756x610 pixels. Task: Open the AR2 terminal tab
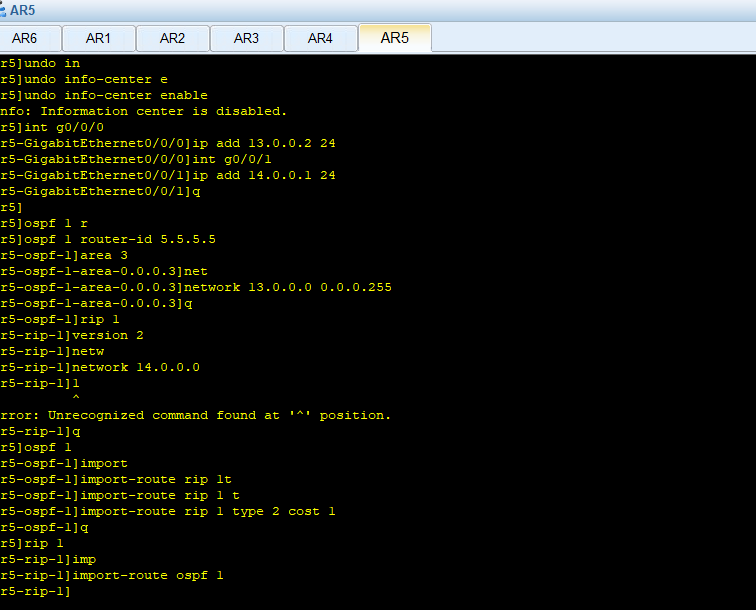click(x=173, y=38)
